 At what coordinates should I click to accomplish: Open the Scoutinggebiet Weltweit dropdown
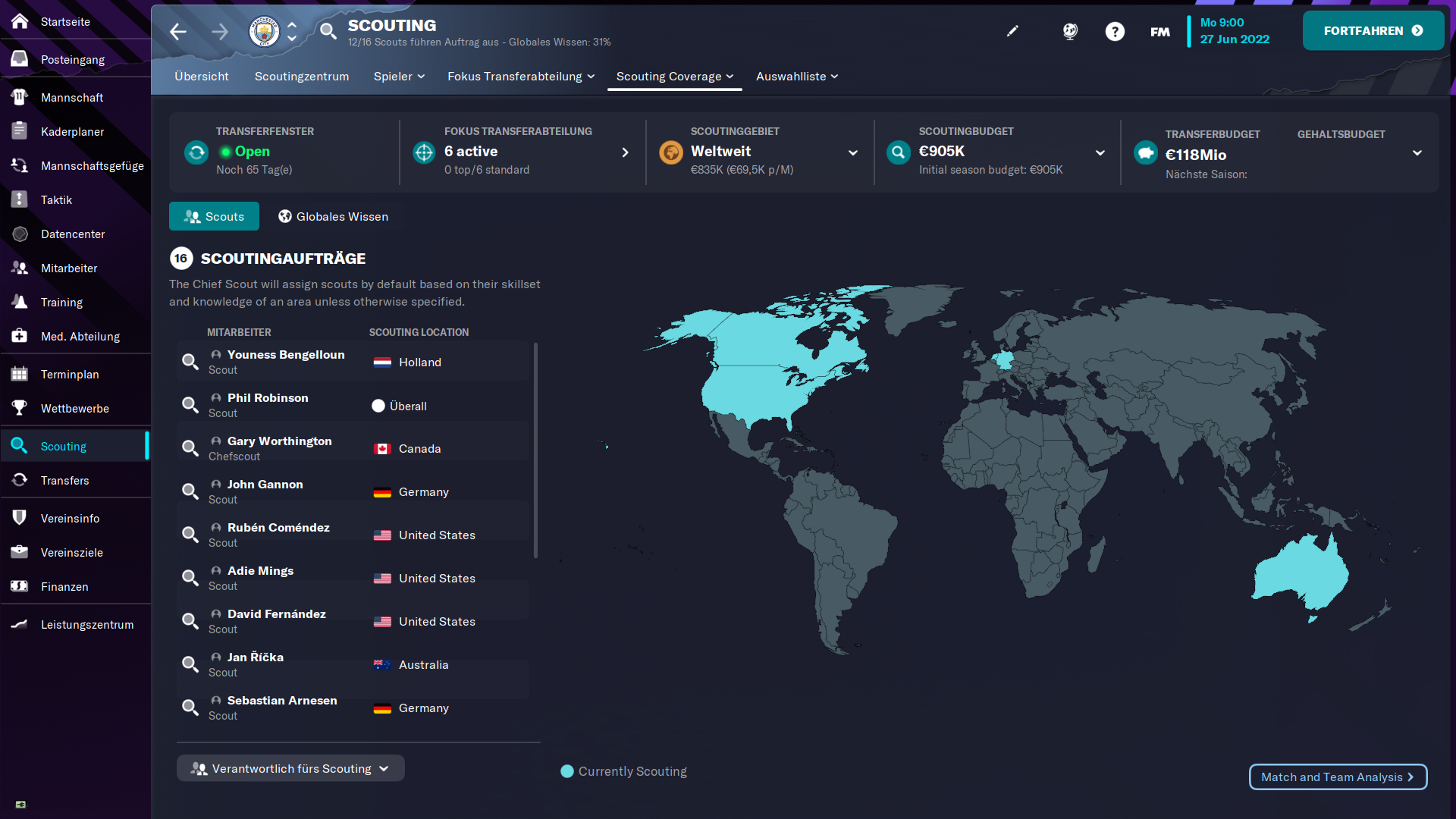coord(854,152)
